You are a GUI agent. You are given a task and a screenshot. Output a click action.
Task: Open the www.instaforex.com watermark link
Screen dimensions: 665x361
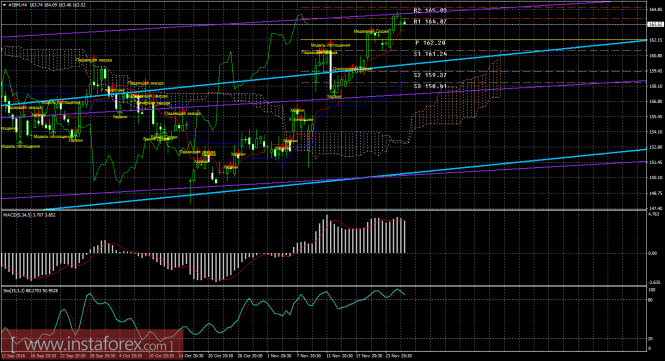[x=92, y=344]
